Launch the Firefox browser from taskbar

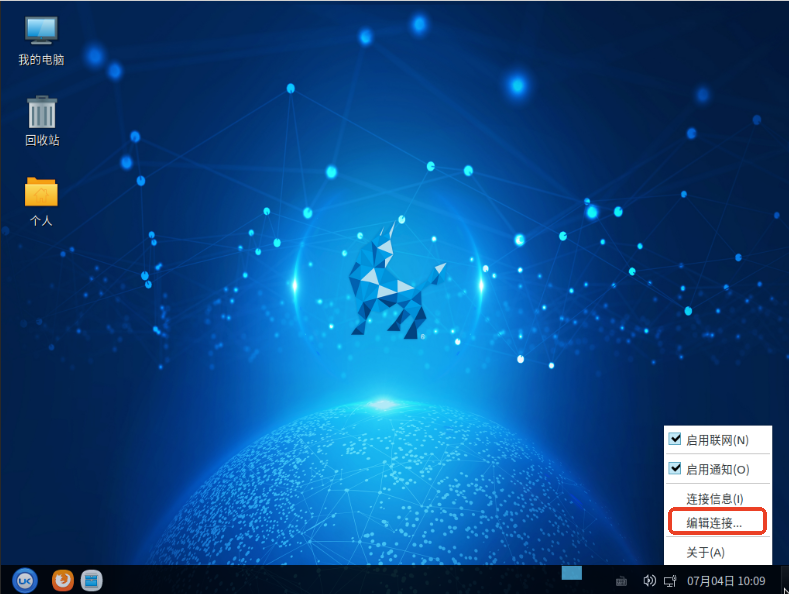(x=63, y=580)
